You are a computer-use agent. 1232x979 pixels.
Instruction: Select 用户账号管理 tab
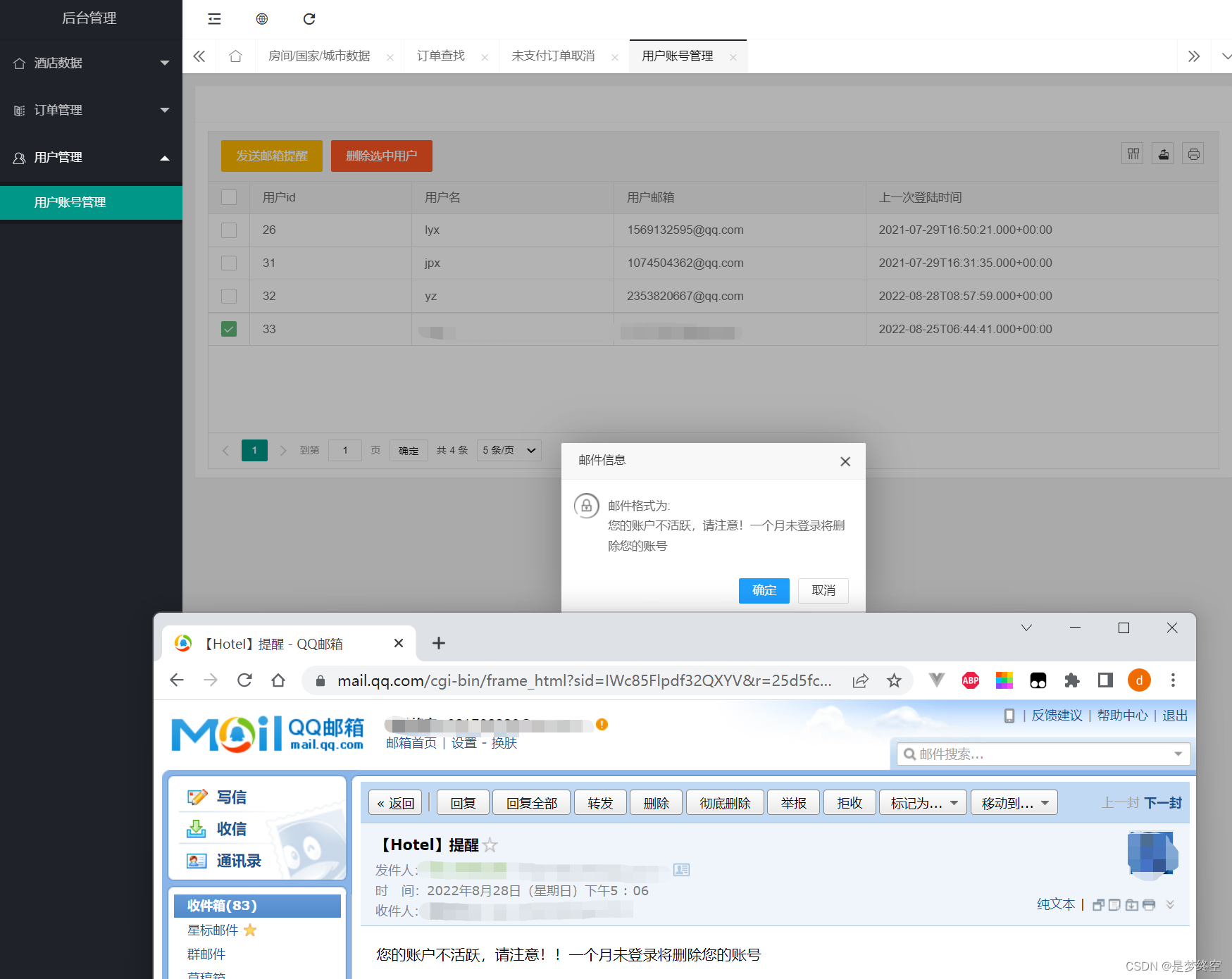pyautogui.click(x=678, y=56)
